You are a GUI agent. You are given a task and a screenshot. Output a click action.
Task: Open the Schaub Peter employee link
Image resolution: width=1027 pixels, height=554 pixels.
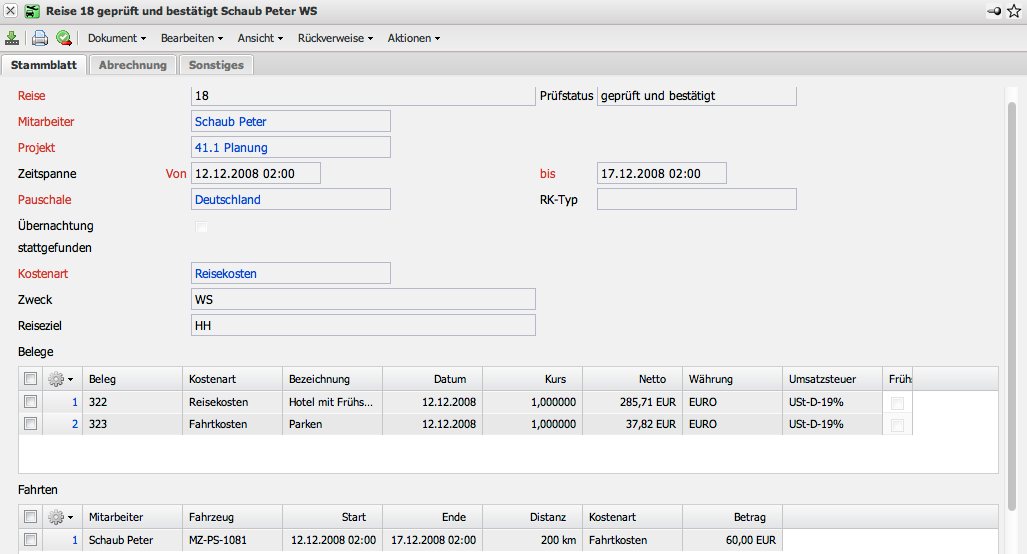pyautogui.click(x=231, y=122)
